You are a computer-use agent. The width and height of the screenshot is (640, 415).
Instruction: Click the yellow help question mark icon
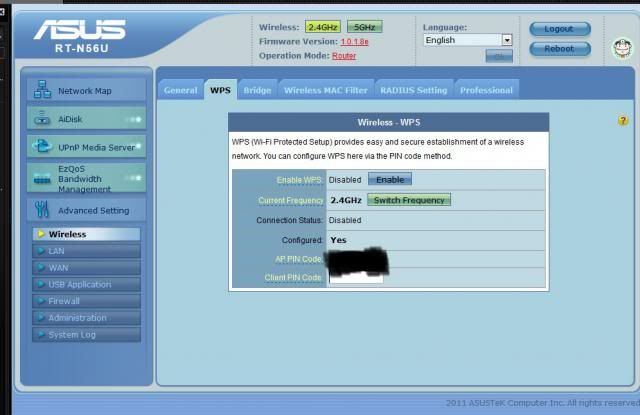622,120
